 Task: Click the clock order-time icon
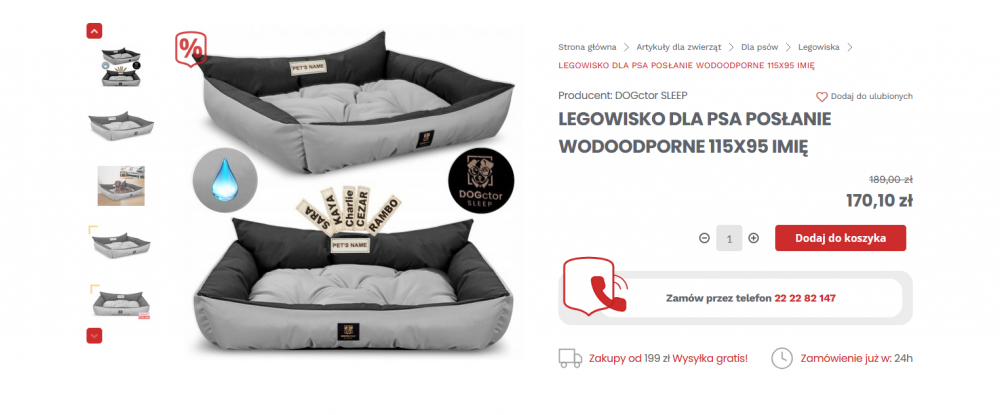782,358
